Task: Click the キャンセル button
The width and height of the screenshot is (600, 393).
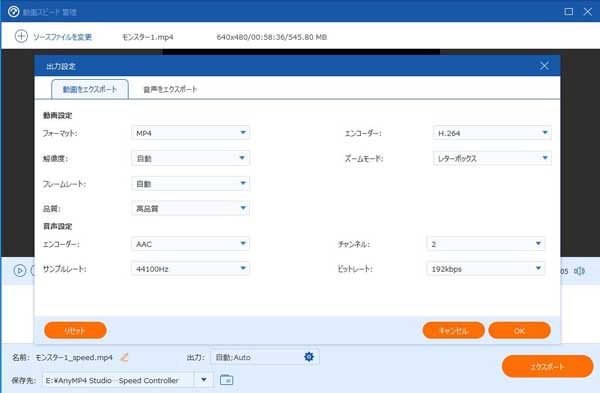Action: click(x=453, y=330)
